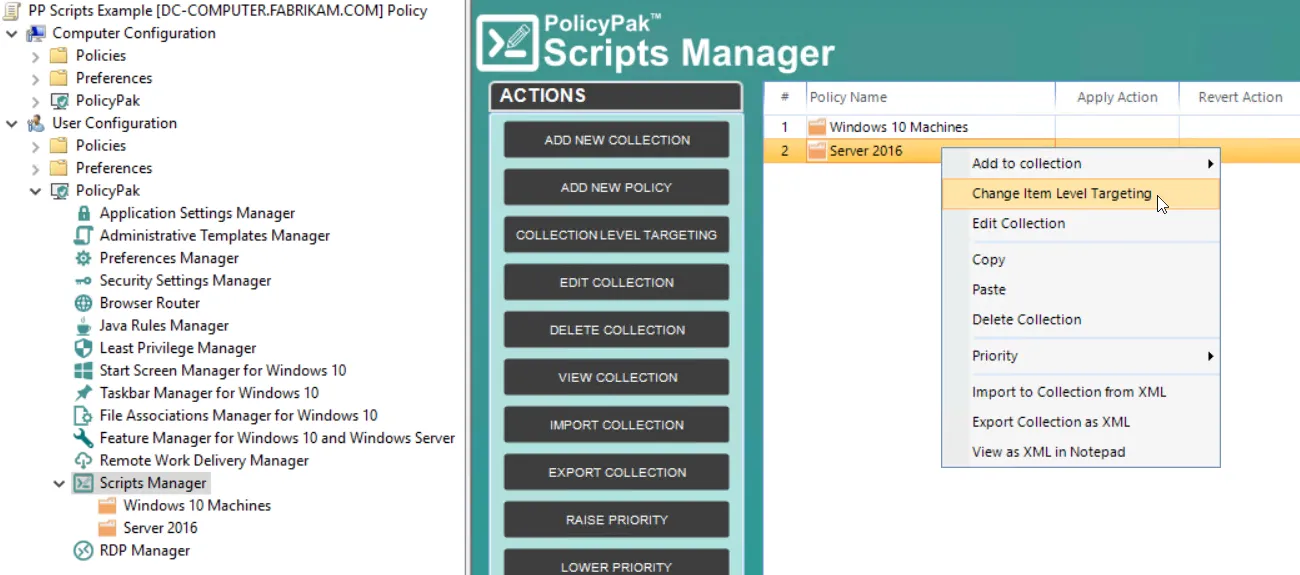Click the Preferences folder icon under User Configuration

click(59, 168)
